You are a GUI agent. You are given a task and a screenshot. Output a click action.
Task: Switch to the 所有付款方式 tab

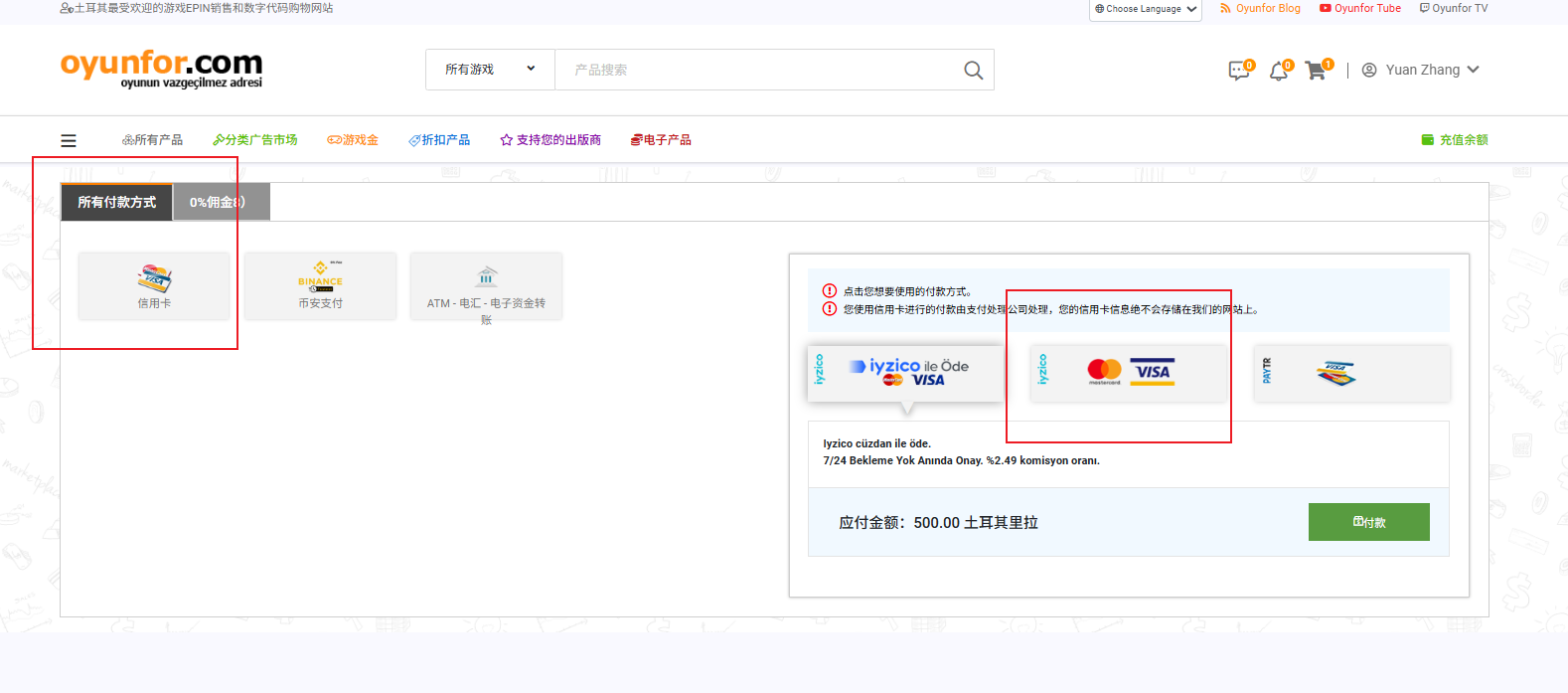[x=117, y=202]
